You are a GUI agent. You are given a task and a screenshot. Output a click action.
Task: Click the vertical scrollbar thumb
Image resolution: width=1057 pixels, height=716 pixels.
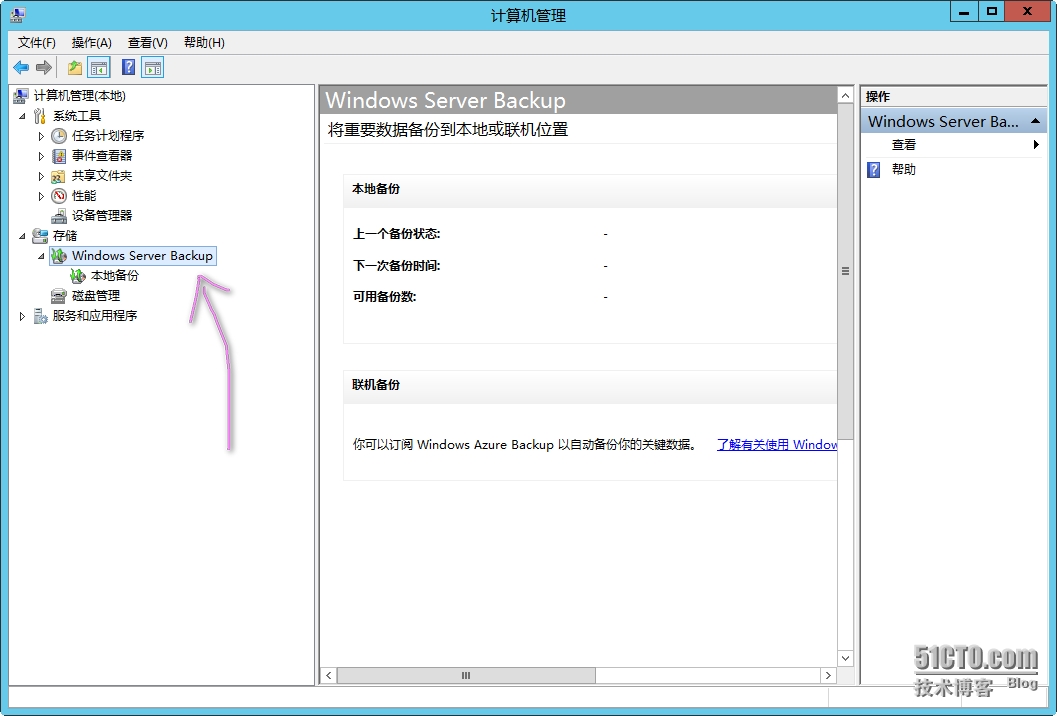tap(845, 272)
